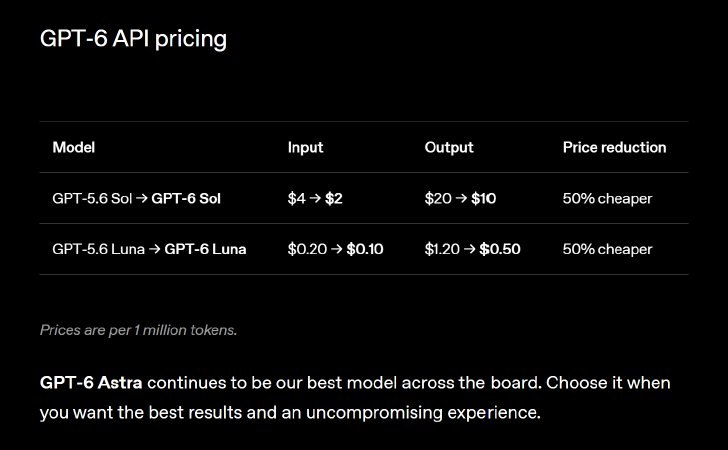The image size is (728, 450).
Task: Select the Model column header
Action: coord(74,147)
